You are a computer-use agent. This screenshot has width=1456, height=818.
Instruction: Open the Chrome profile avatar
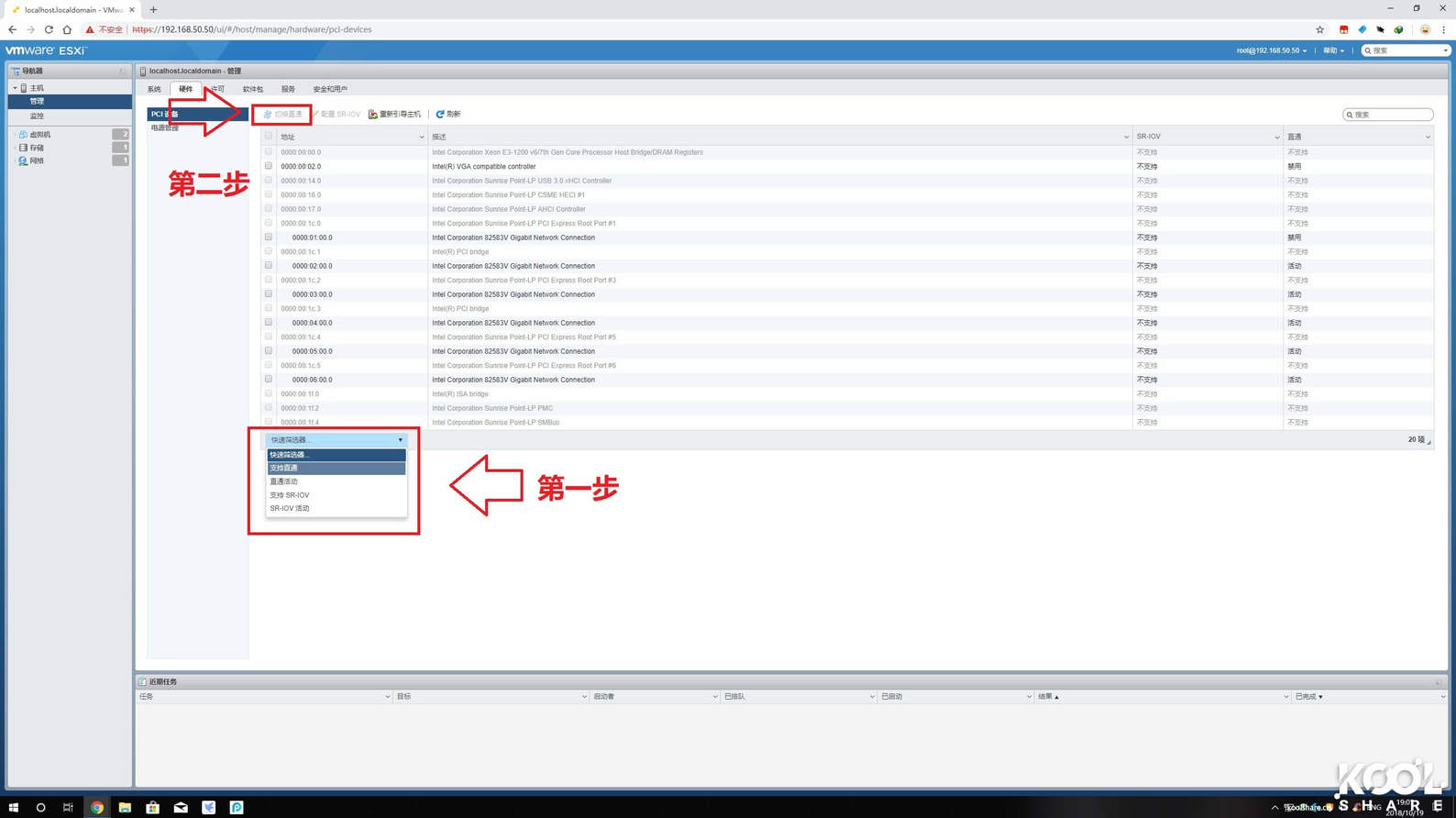pos(1425,29)
